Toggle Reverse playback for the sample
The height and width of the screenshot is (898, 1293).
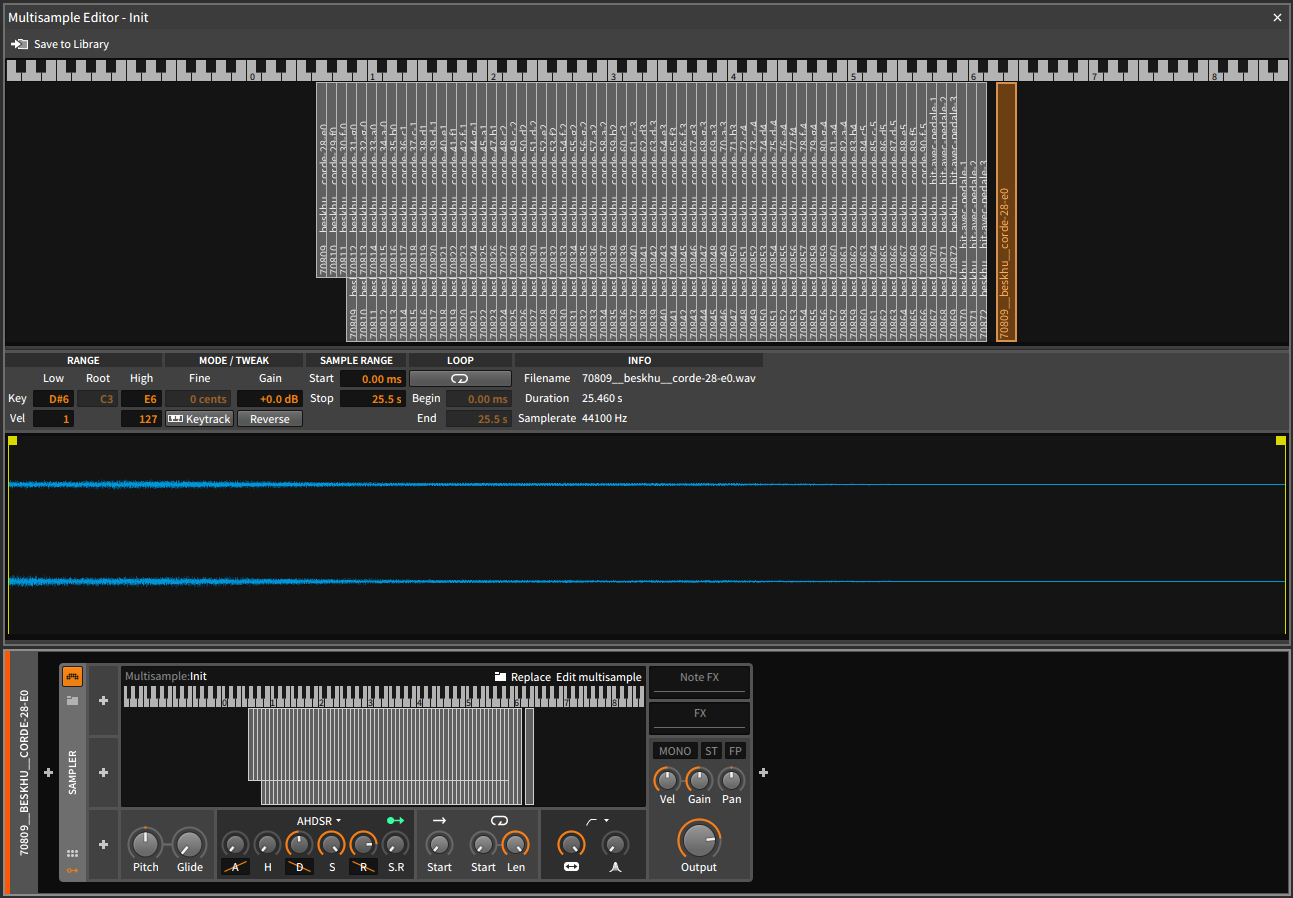[269, 418]
